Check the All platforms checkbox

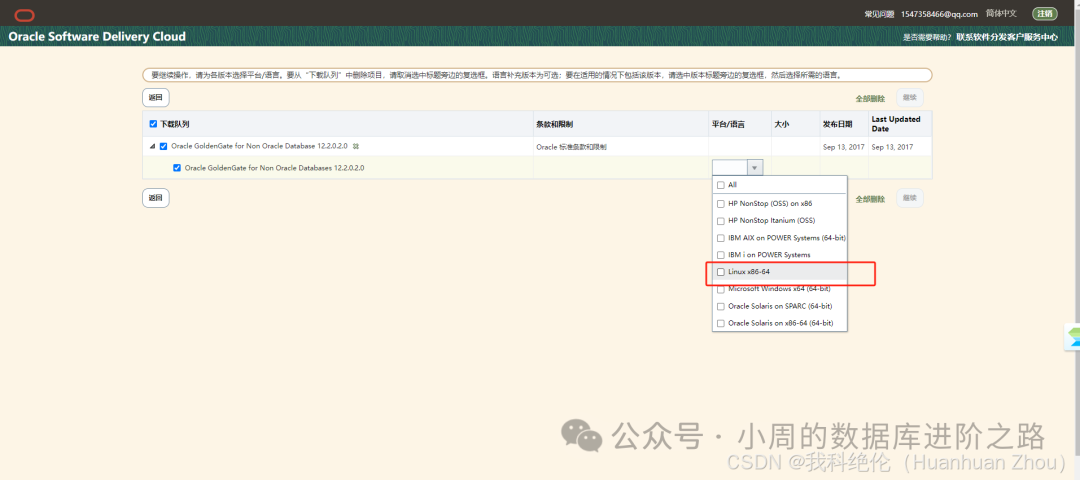(720, 185)
